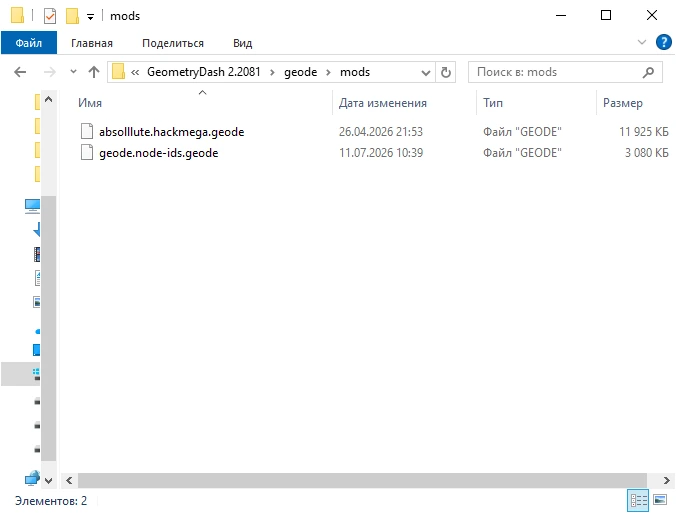Open Explorer help question mark icon
The width and height of the screenshot is (676, 513).
[663, 42]
